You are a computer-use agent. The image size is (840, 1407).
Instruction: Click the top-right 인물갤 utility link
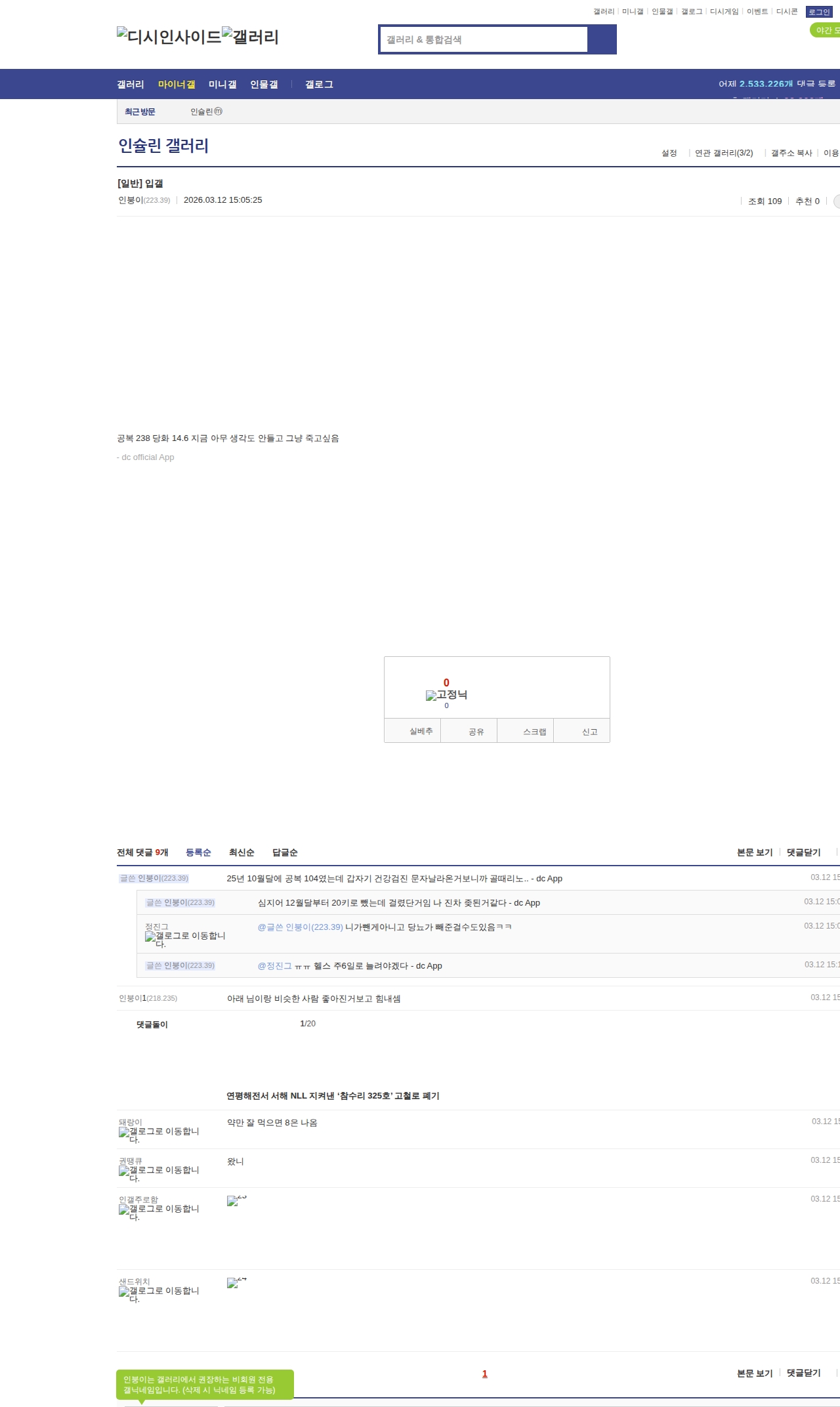[662, 11]
